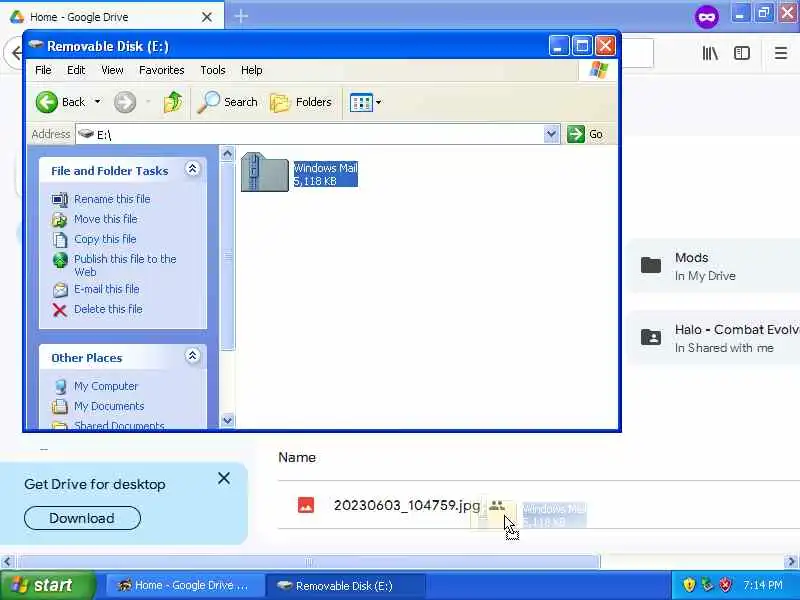
Task: Open My Computer link
Action: coord(106,386)
